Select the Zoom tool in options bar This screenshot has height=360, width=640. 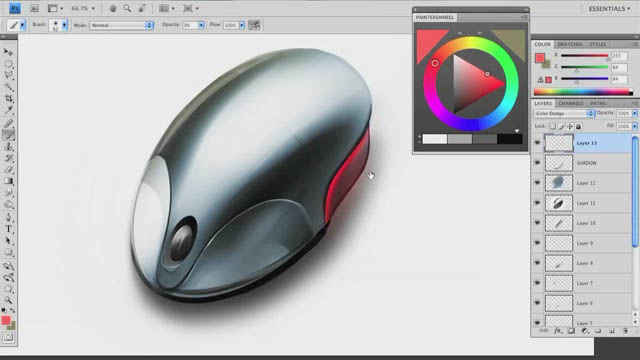point(127,8)
